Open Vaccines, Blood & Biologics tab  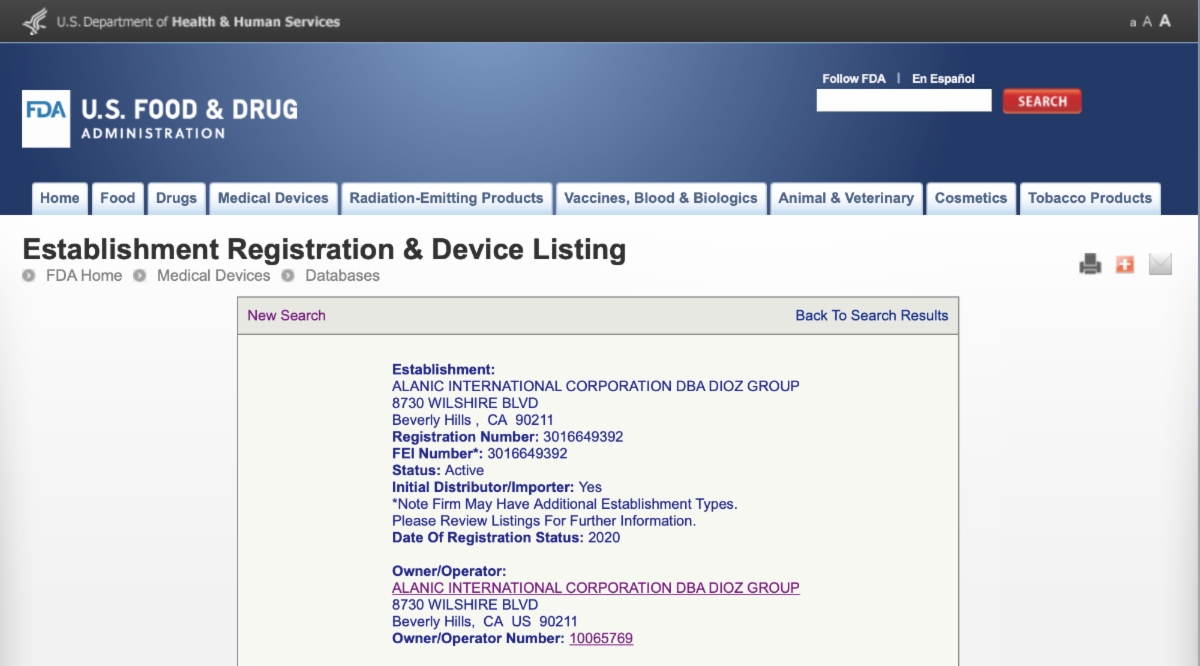(x=661, y=198)
